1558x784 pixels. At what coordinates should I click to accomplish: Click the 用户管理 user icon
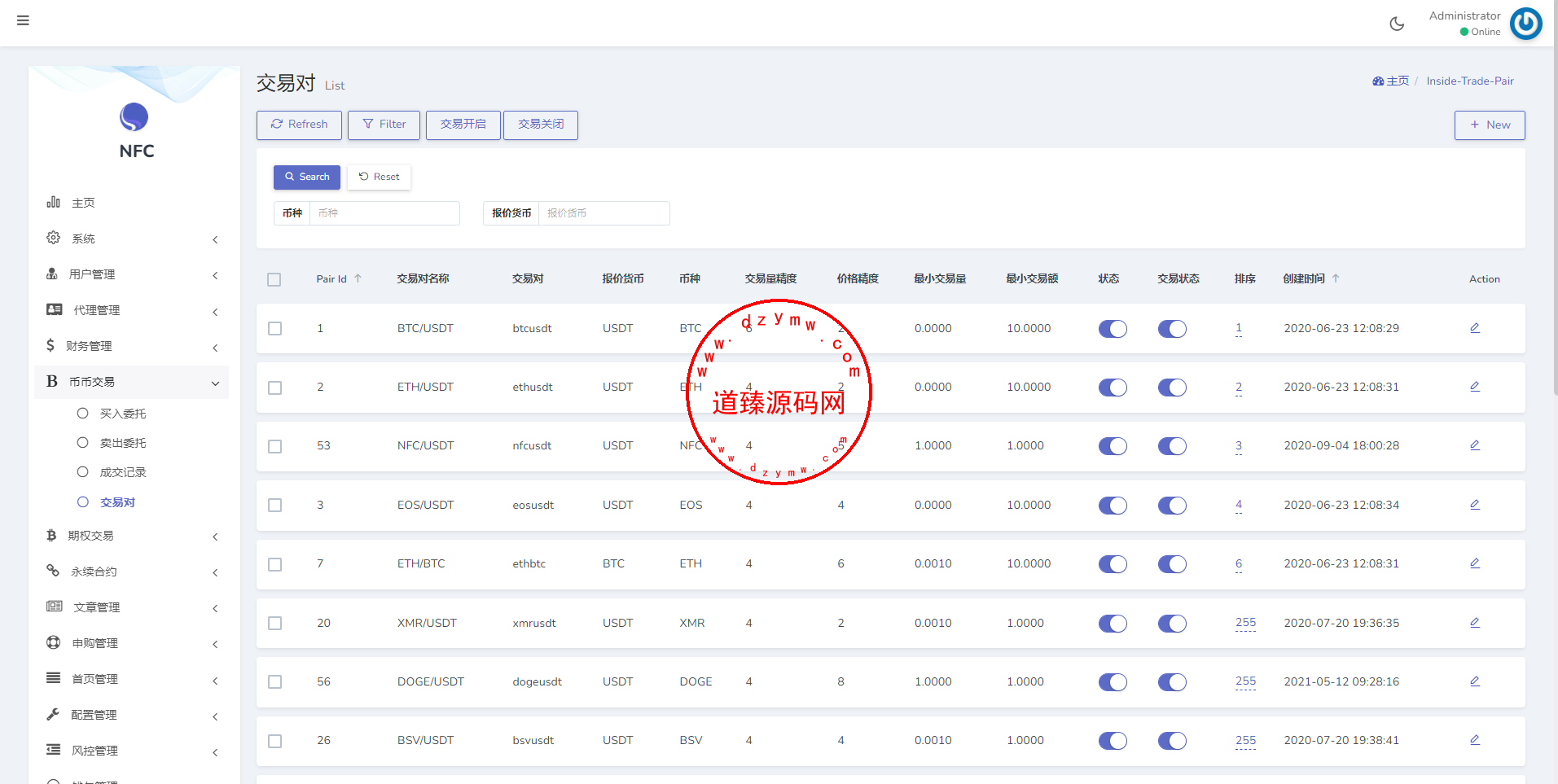pos(52,274)
